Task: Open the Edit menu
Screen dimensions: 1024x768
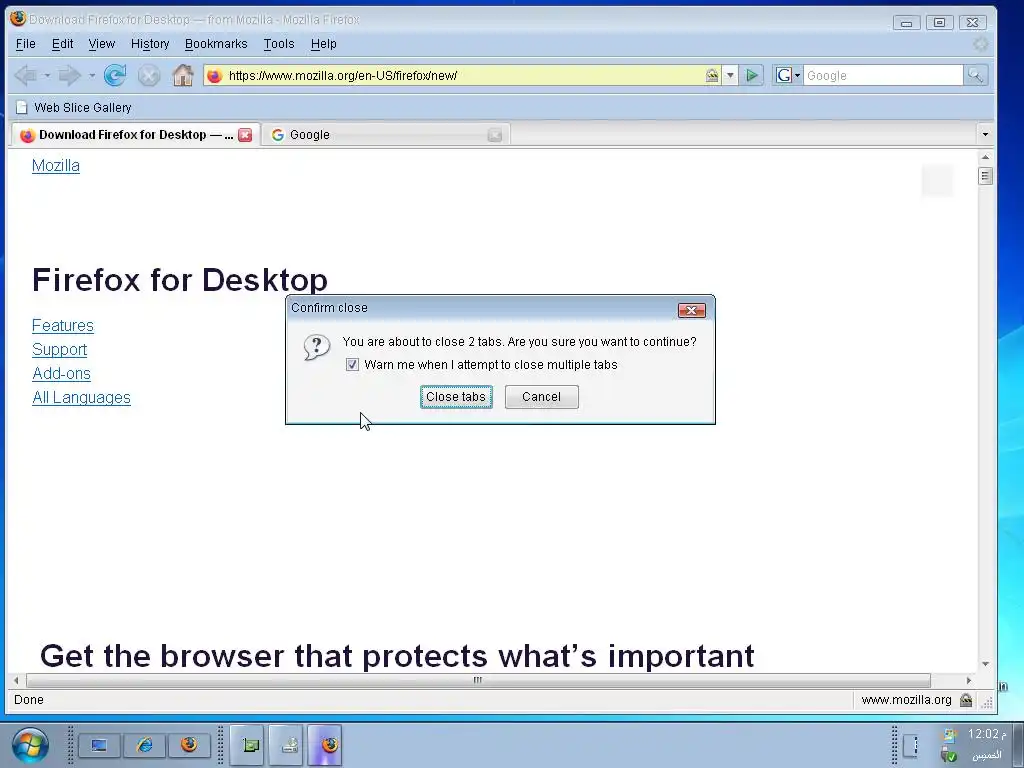Action: coord(62,44)
